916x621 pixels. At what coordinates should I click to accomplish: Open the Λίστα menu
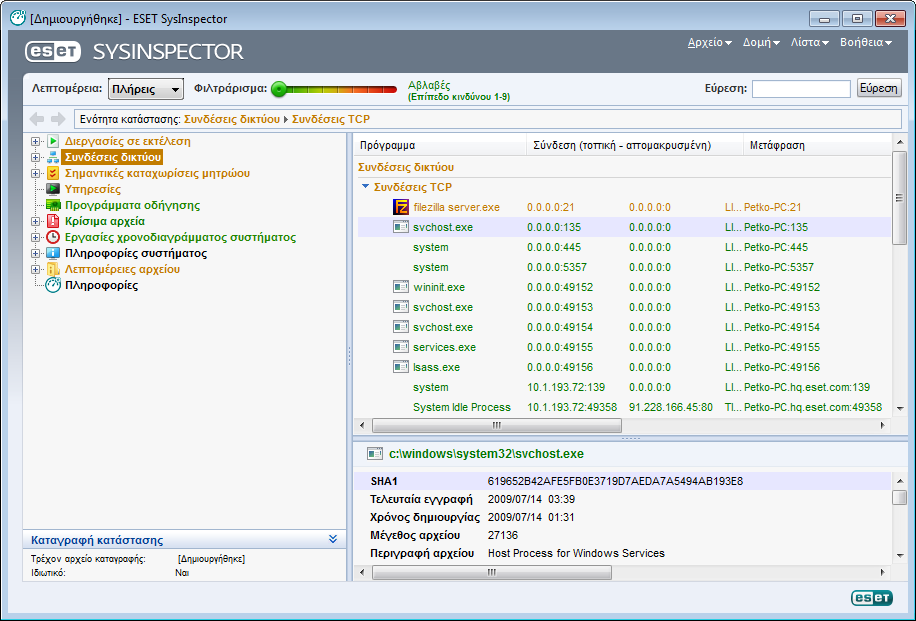click(809, 42)
